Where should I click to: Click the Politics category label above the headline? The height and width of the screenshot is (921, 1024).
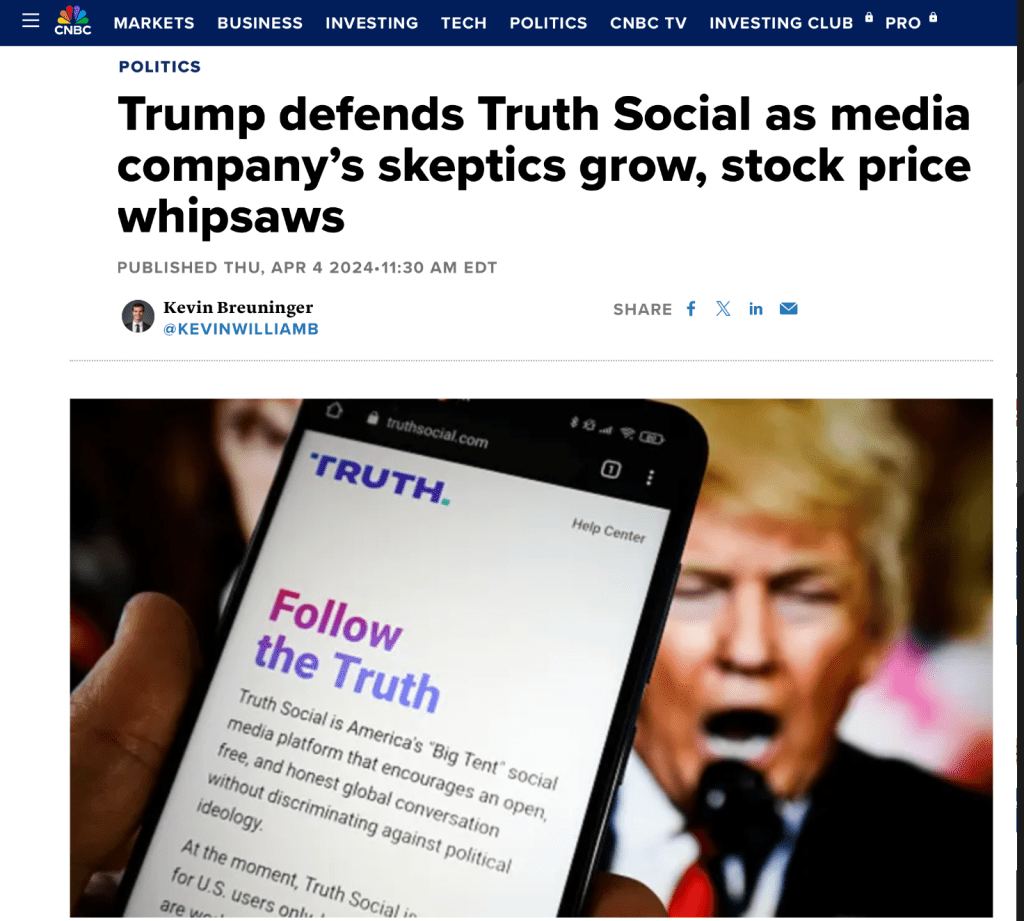click(160, 67)
